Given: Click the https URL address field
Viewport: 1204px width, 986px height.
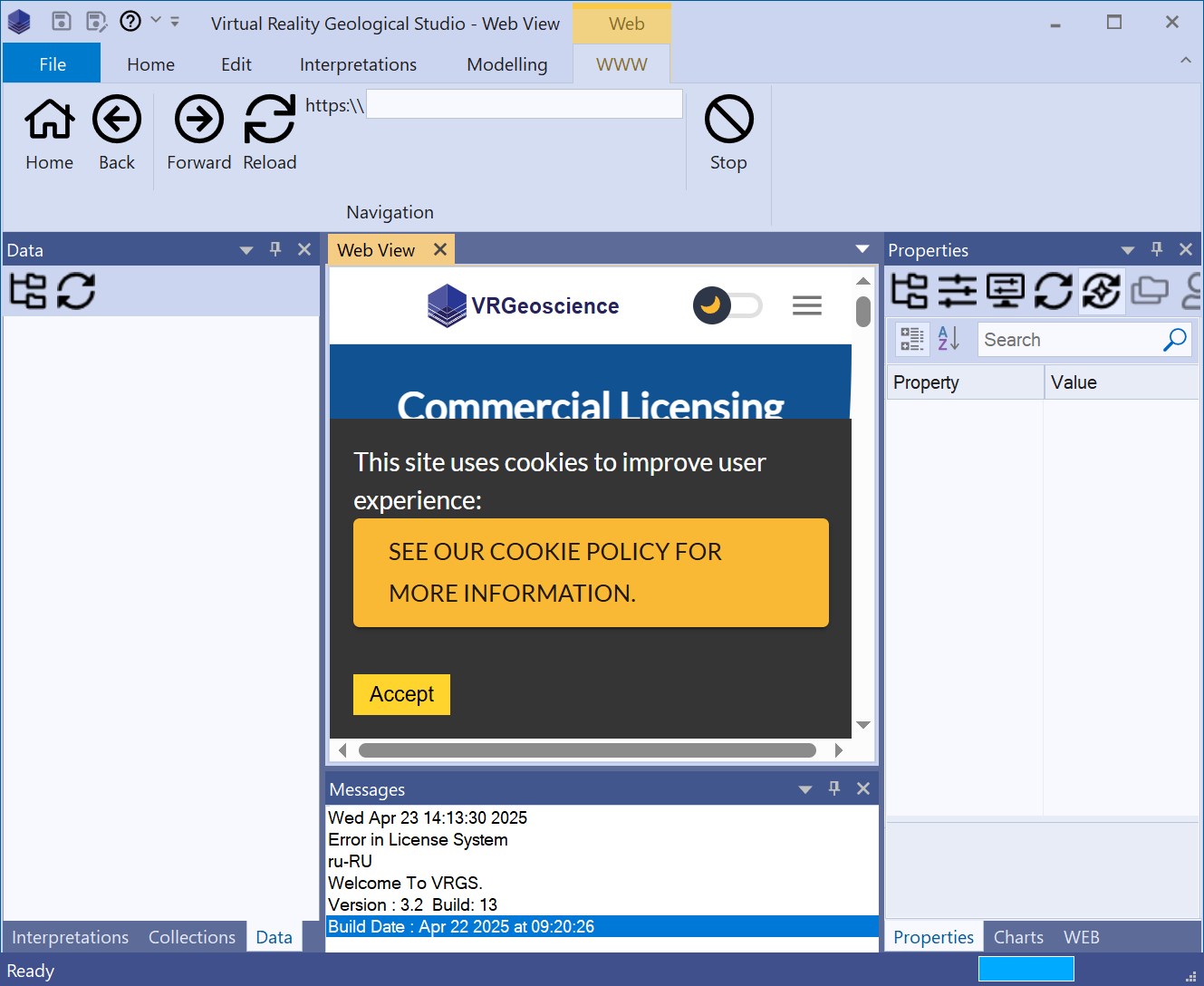Looking at the screenshot, I should [525, 104].
